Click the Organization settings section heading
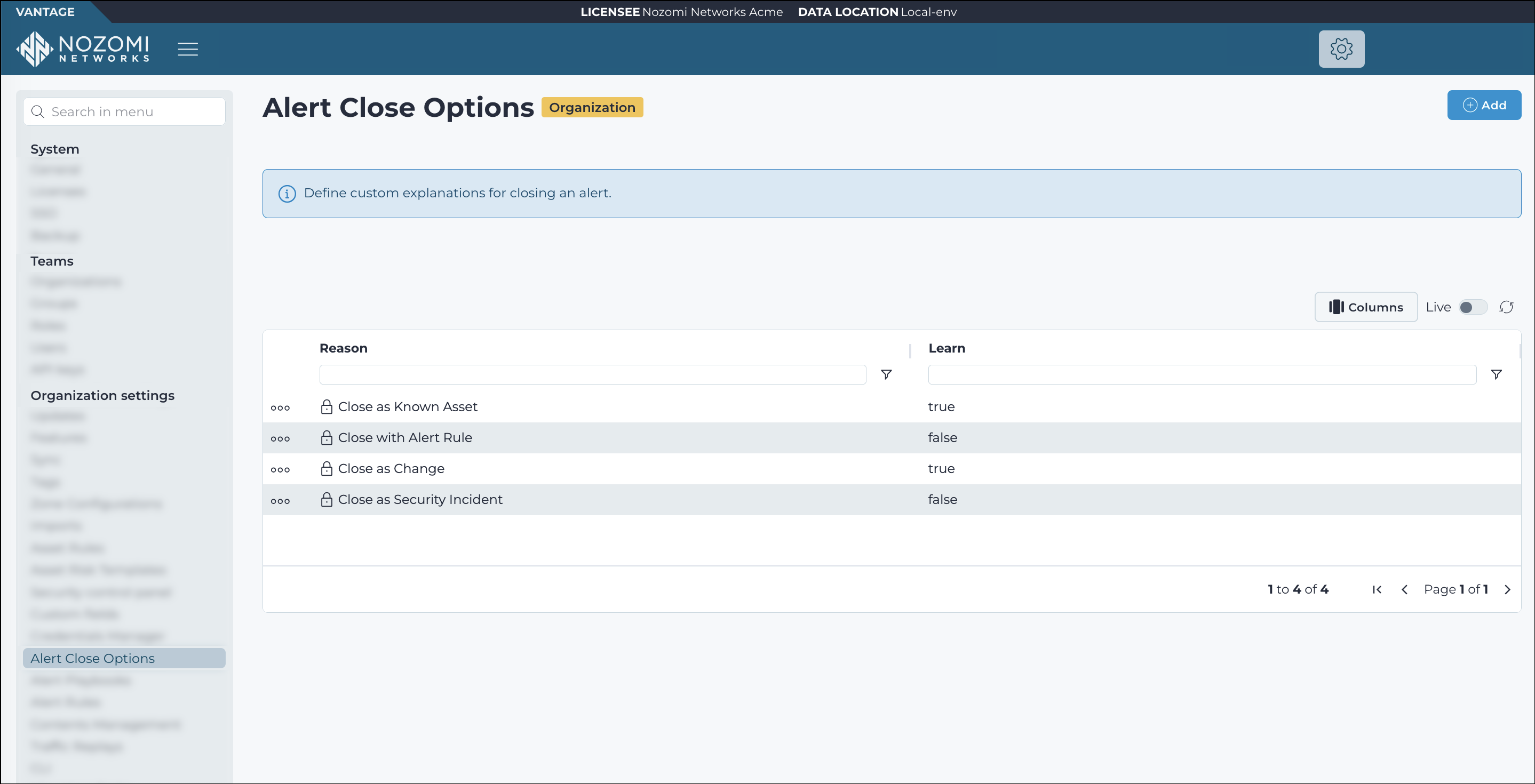1535x784 pixels. 102,396
